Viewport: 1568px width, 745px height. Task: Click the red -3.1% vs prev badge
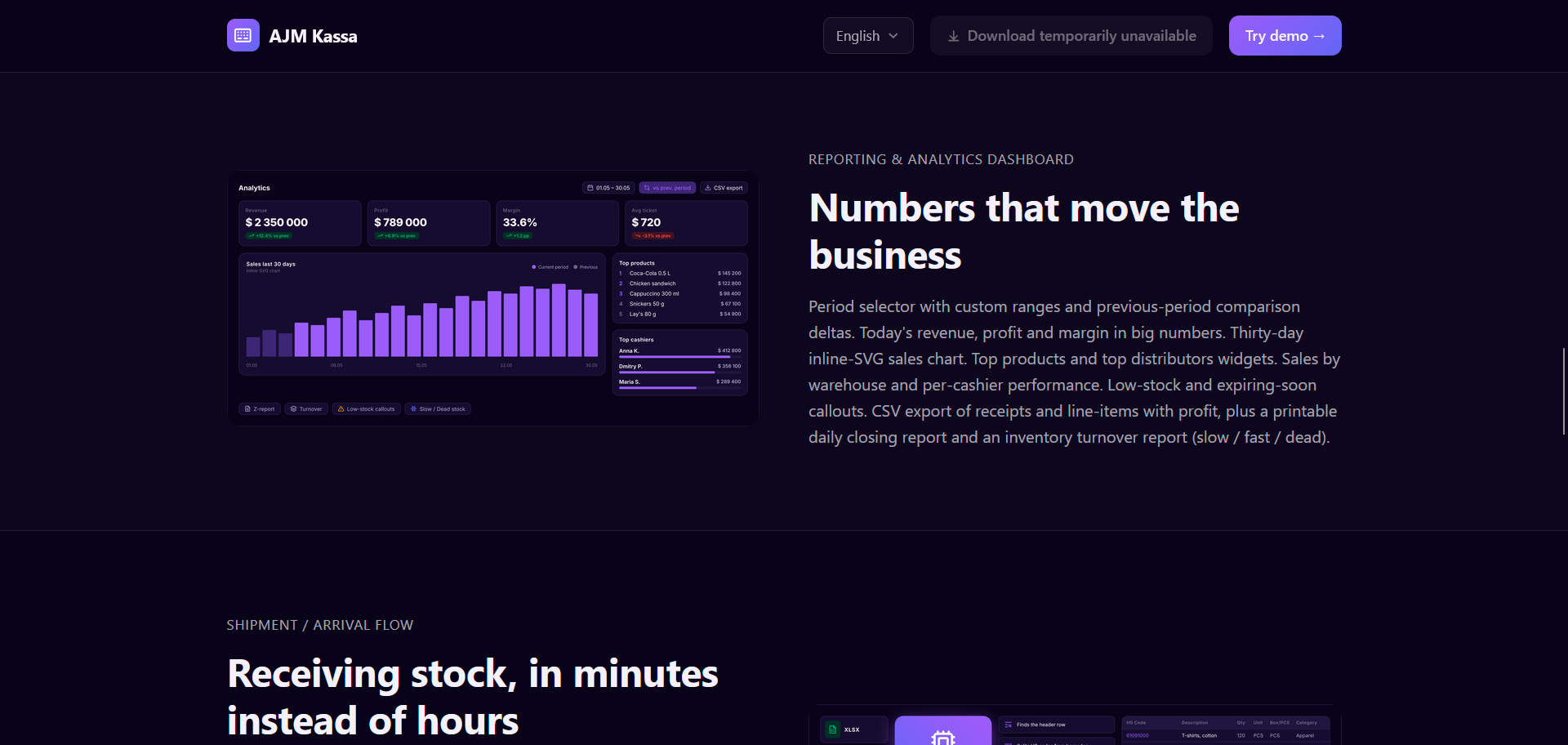pos(653,236)
